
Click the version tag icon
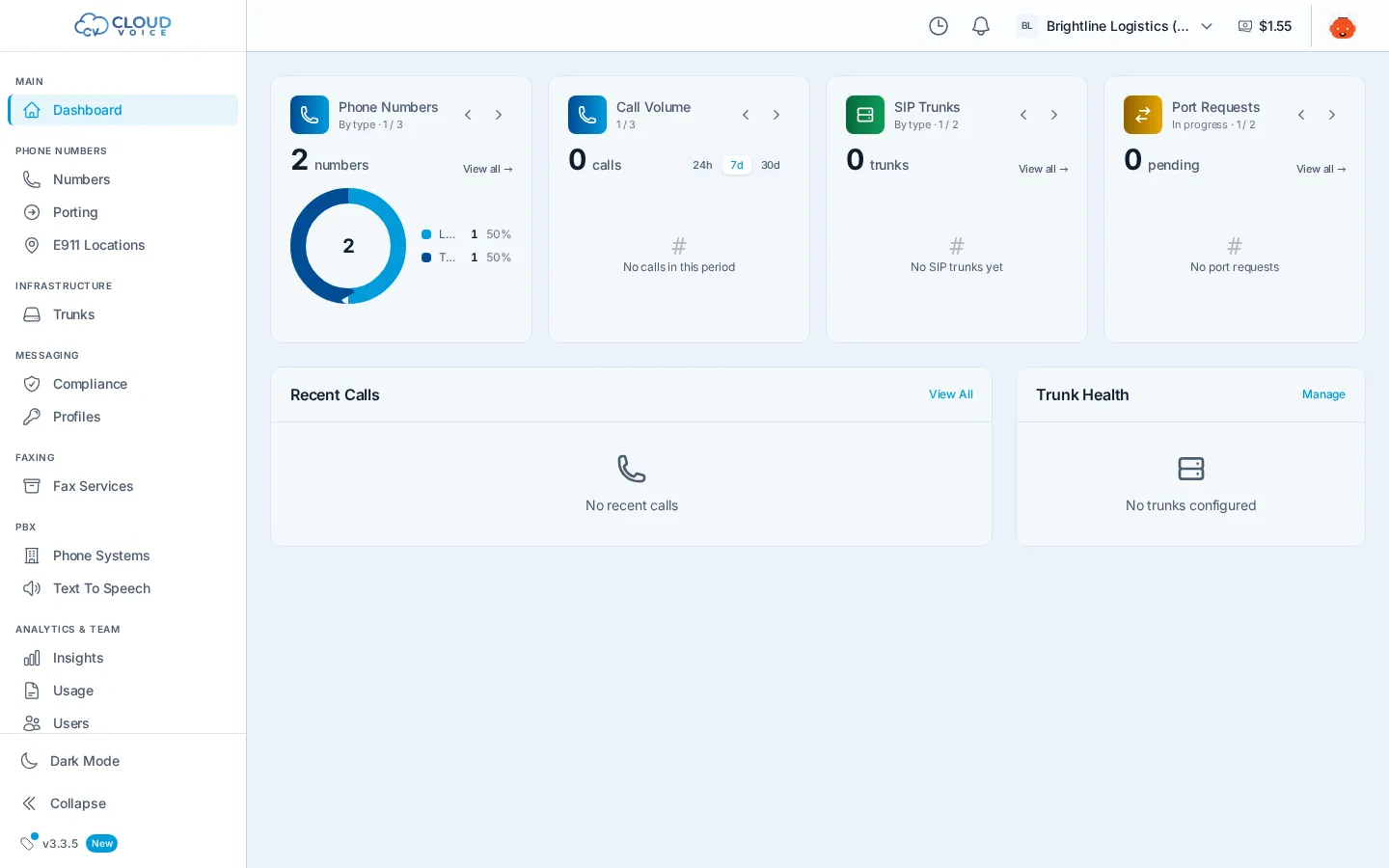[28, 843]
